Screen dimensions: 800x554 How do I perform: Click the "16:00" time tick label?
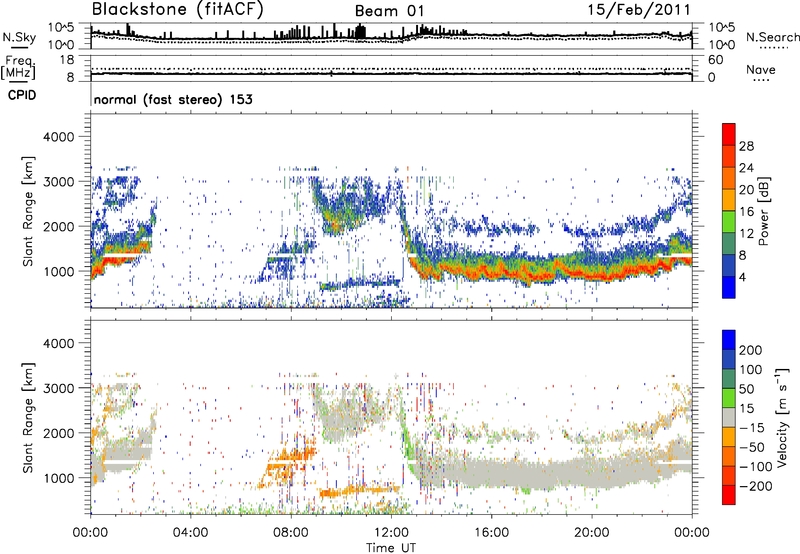point(491,533)
